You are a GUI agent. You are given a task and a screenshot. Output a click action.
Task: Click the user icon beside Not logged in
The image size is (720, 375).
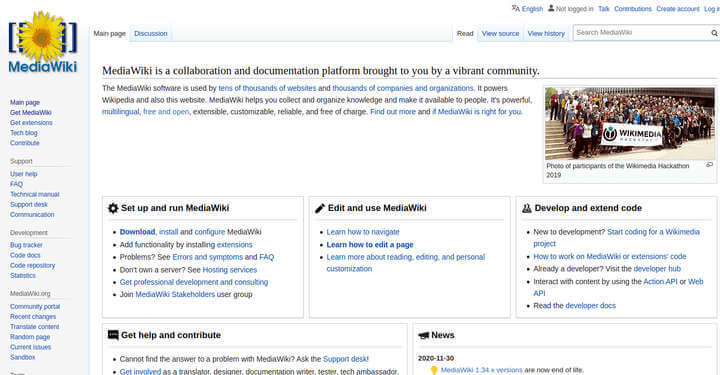coord(551,8)
